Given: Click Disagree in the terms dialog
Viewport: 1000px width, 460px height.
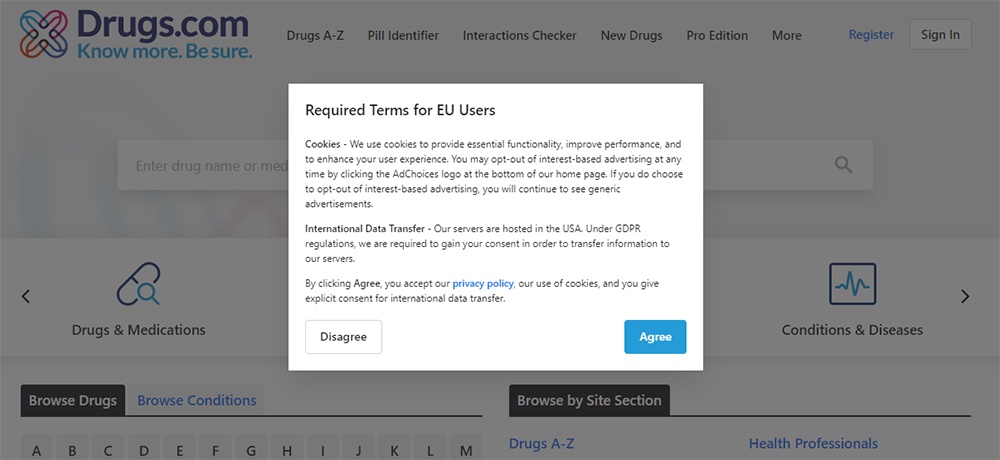Looking at the screenshot, I should [x=343, y=337].
